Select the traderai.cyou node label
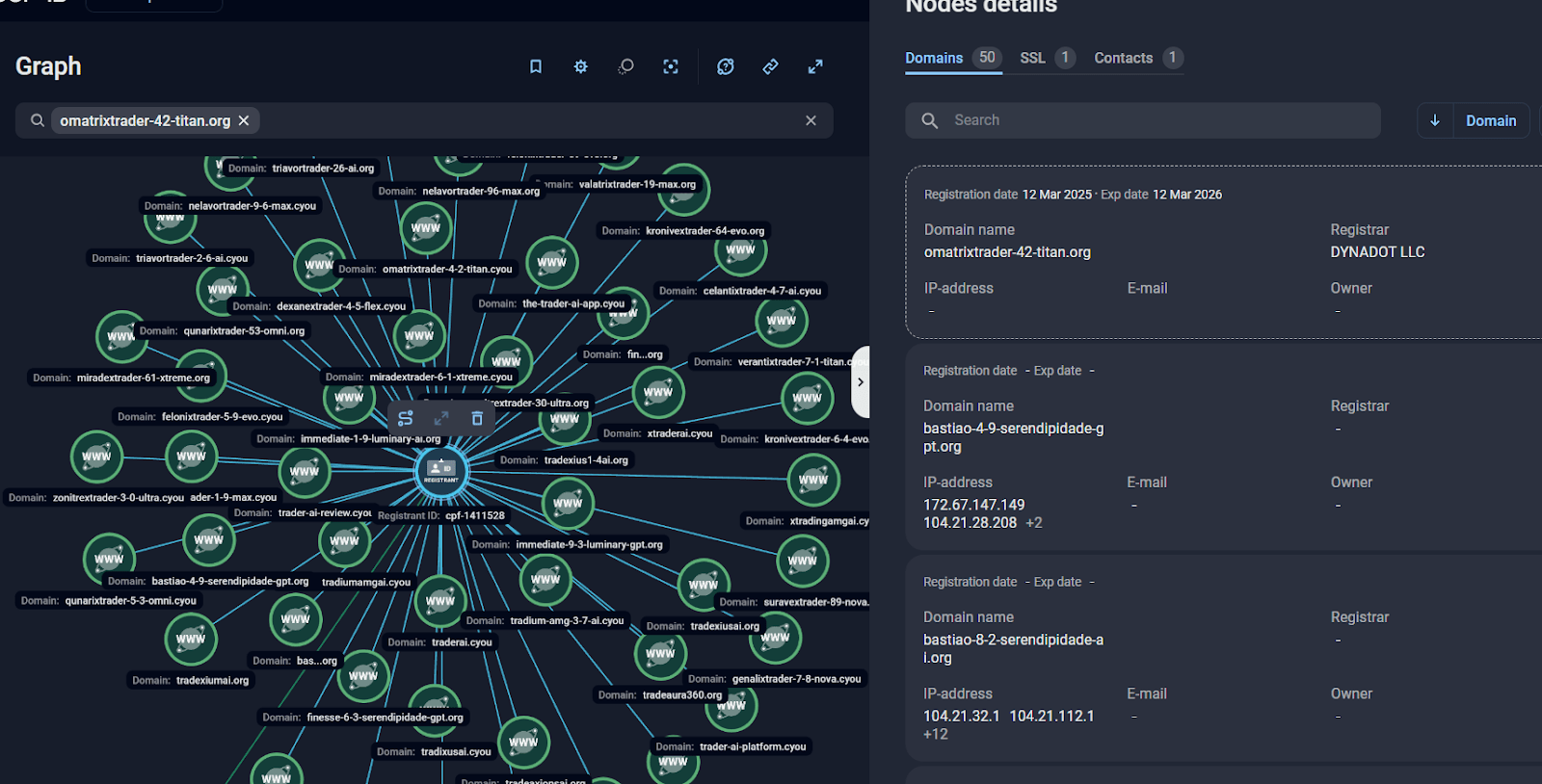The image size is (1542, 784). pos(440,642)
